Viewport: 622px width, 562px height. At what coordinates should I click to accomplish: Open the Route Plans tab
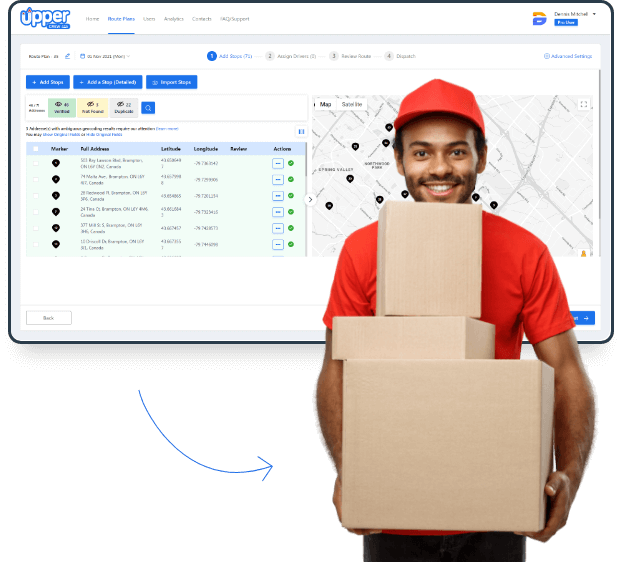(121, 19)
